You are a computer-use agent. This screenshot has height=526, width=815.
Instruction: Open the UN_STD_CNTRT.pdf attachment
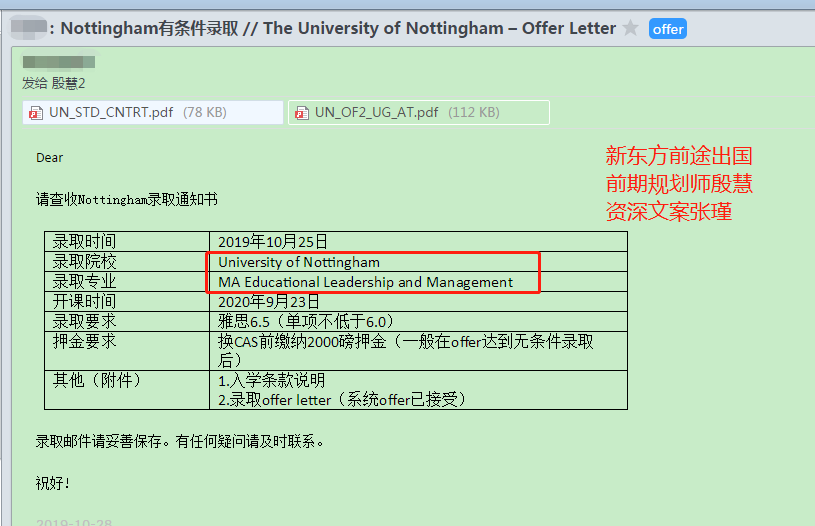click(x=111, y=113)
